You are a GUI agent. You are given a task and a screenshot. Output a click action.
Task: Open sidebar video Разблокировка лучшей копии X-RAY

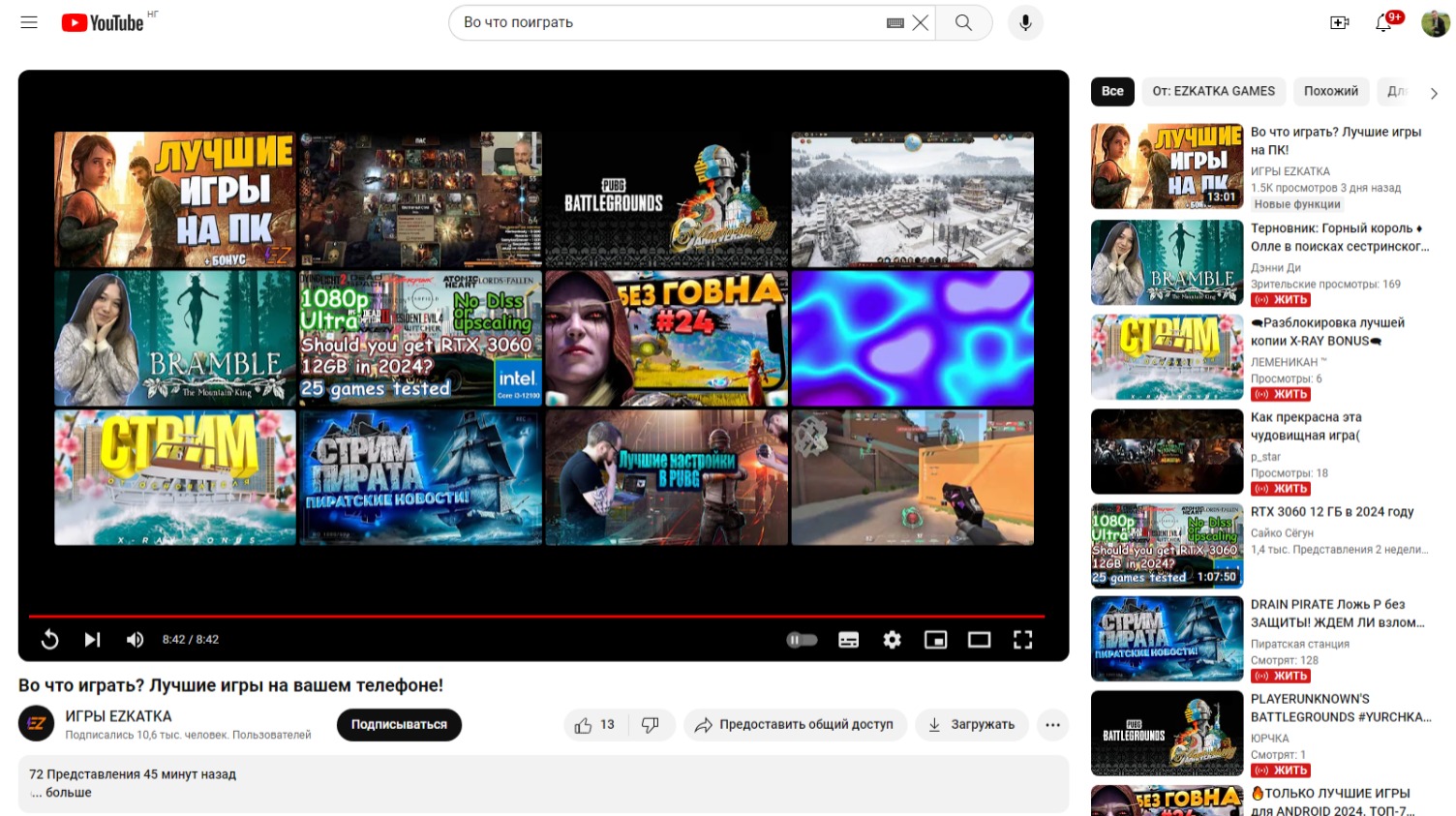click(1327, 331)
